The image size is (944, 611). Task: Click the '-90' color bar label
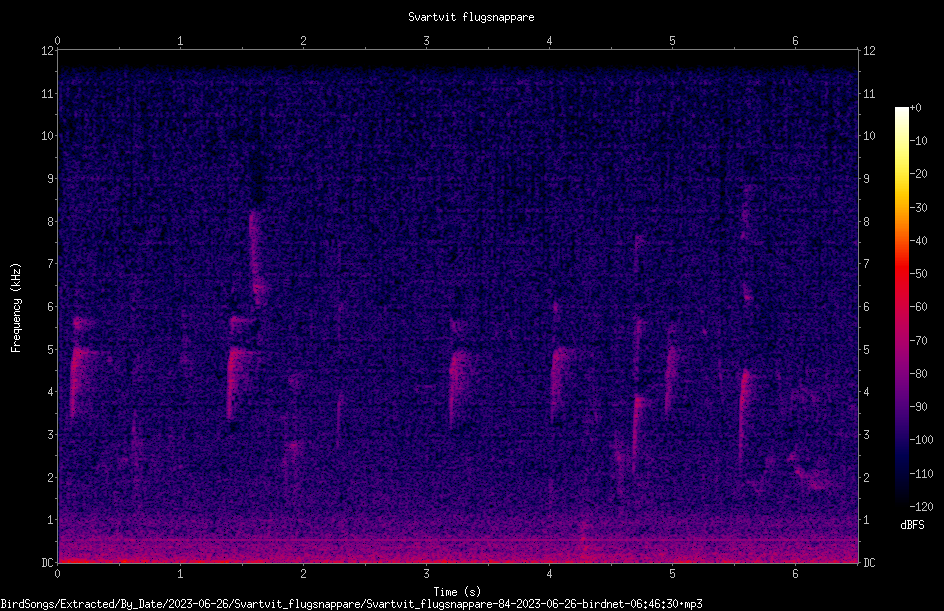click(x=918, y=407)
